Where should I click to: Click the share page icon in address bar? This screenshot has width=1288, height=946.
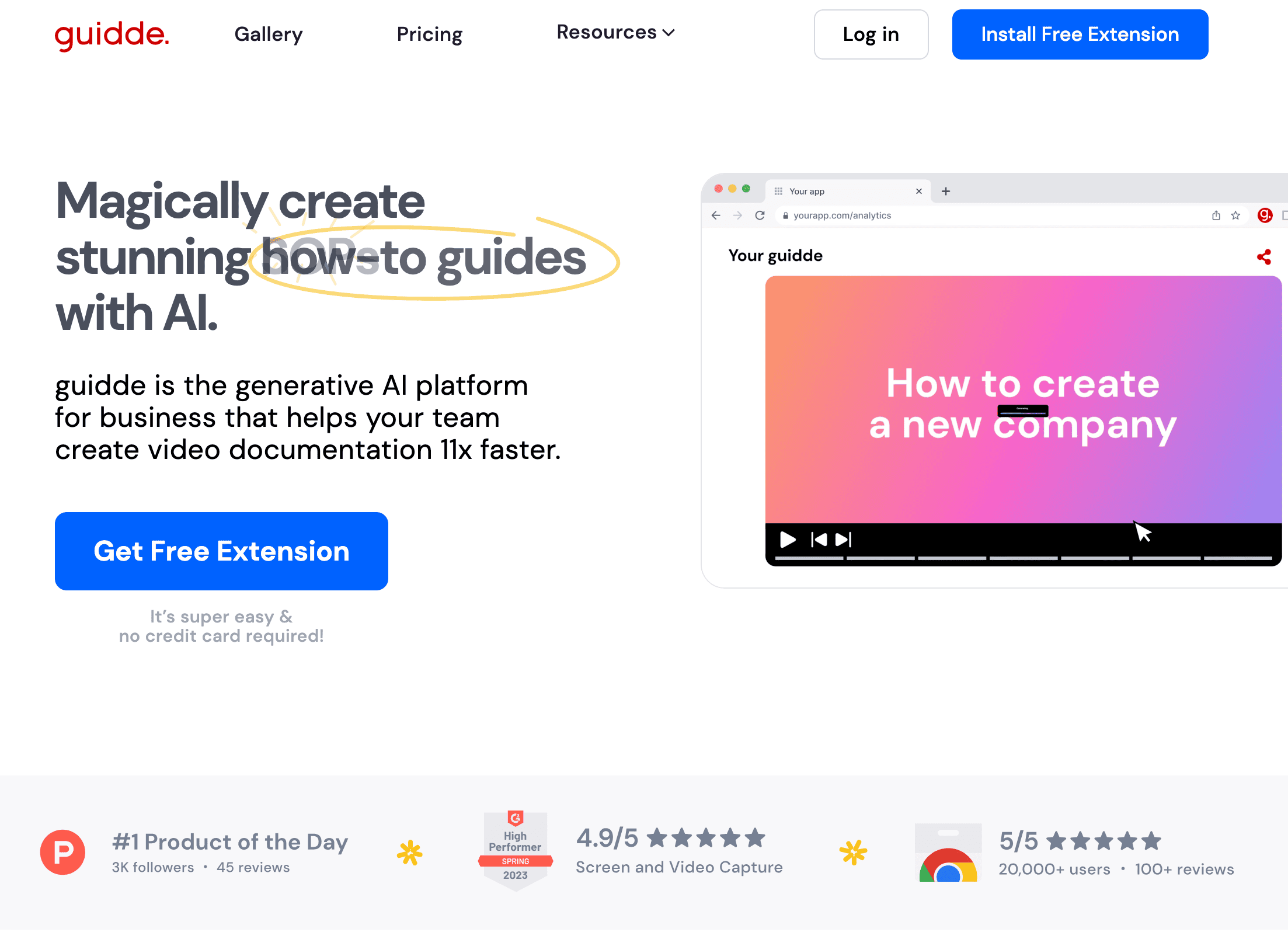pyautogui.click(x=1216, y=215)
